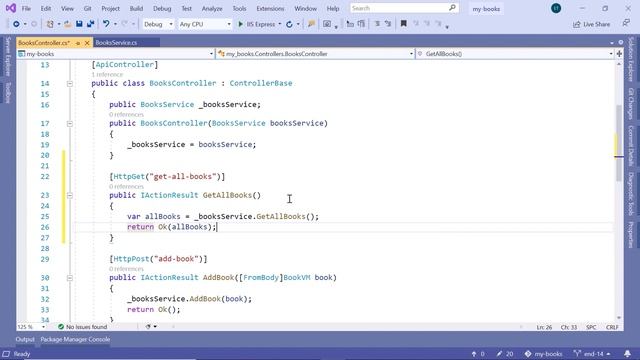Expand the IIS Express launch options arrow

click(x=280, y=24)
